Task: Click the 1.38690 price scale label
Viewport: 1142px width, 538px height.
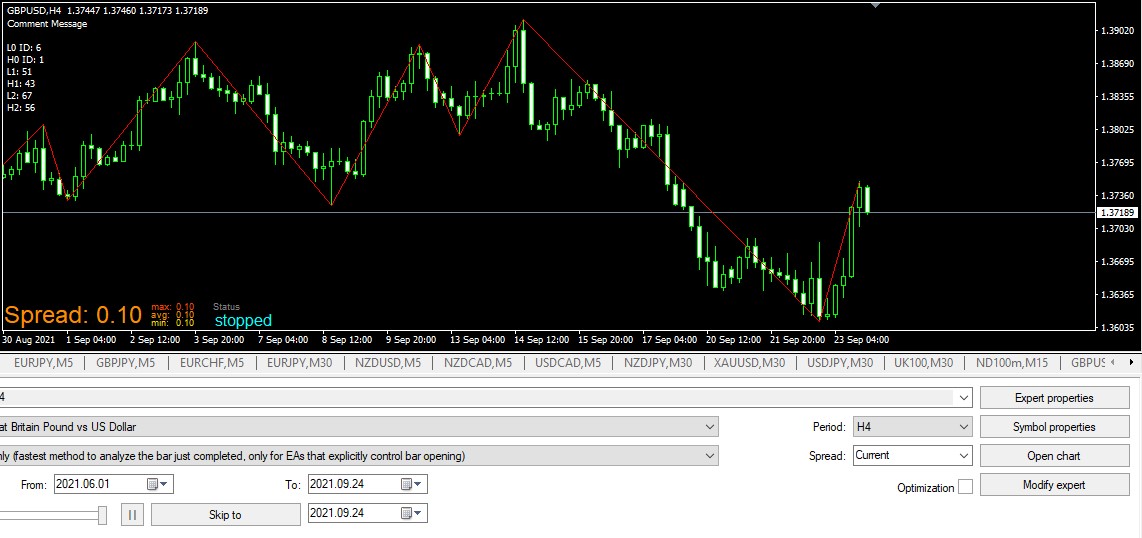Action: click(1119, 64)
